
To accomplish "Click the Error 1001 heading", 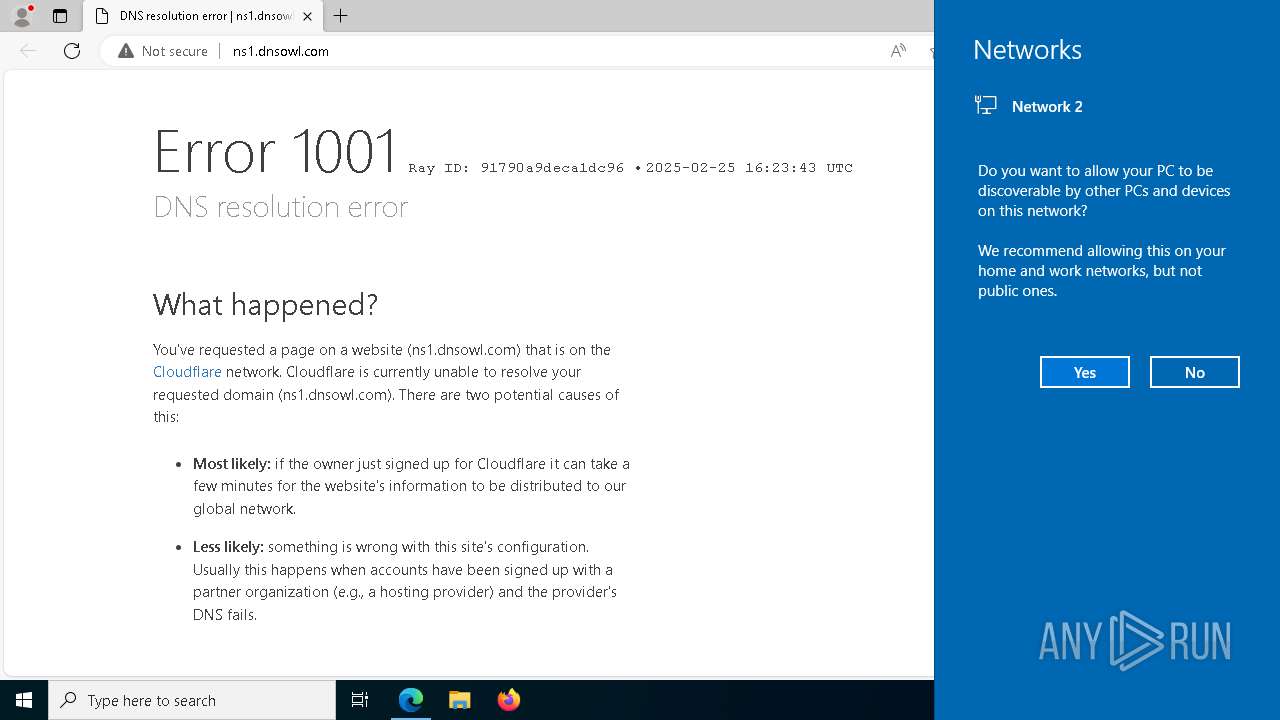I will (277, 151).
